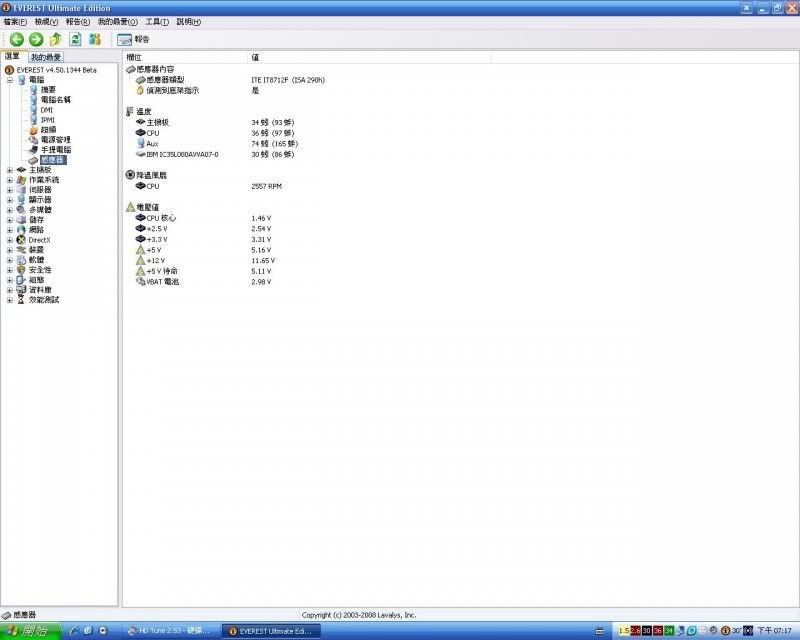Click the Windows 開始 Start button

click(x=30, y=631)
